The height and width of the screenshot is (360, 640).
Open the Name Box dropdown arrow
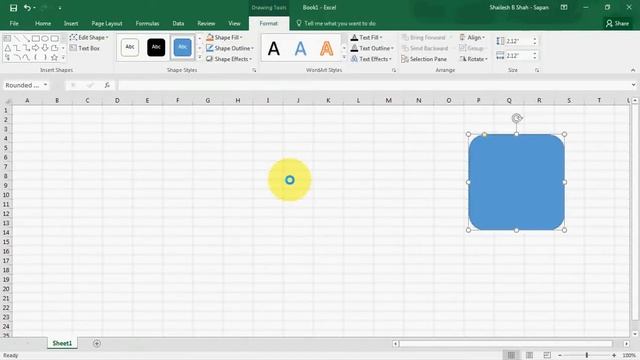point(45,85)
